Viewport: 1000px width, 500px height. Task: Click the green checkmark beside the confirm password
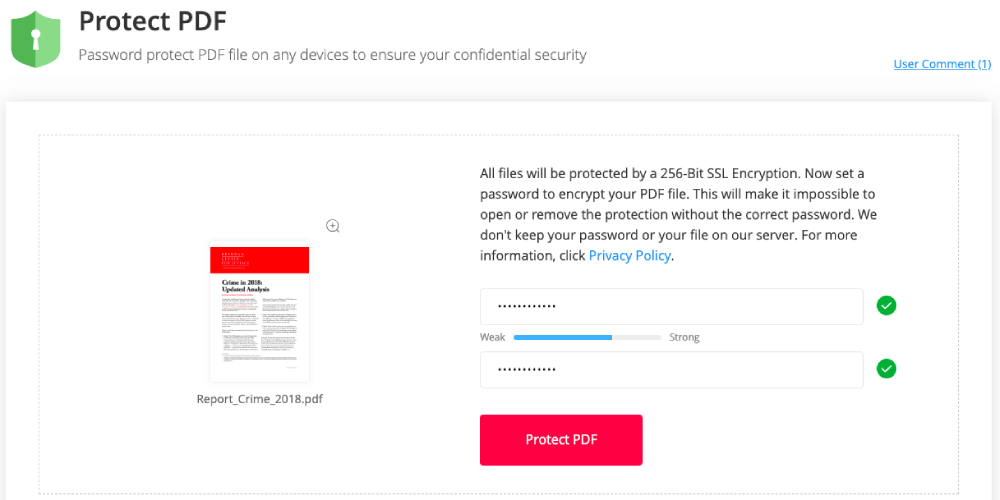click(x=886, y=369)
